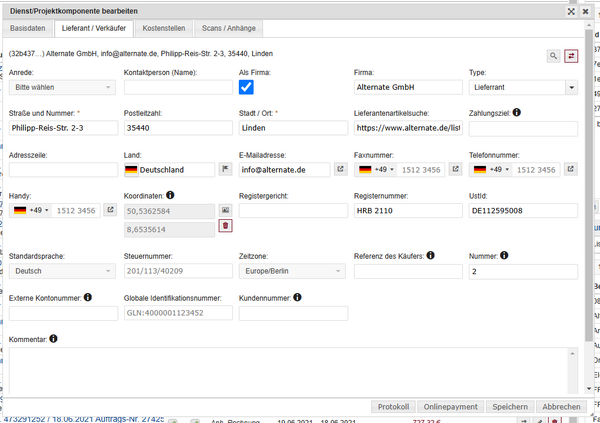600x423 pixels.
Task: Open the Standardsprache dropdown set to Deutsch
Action: click(x=63, y=271)
